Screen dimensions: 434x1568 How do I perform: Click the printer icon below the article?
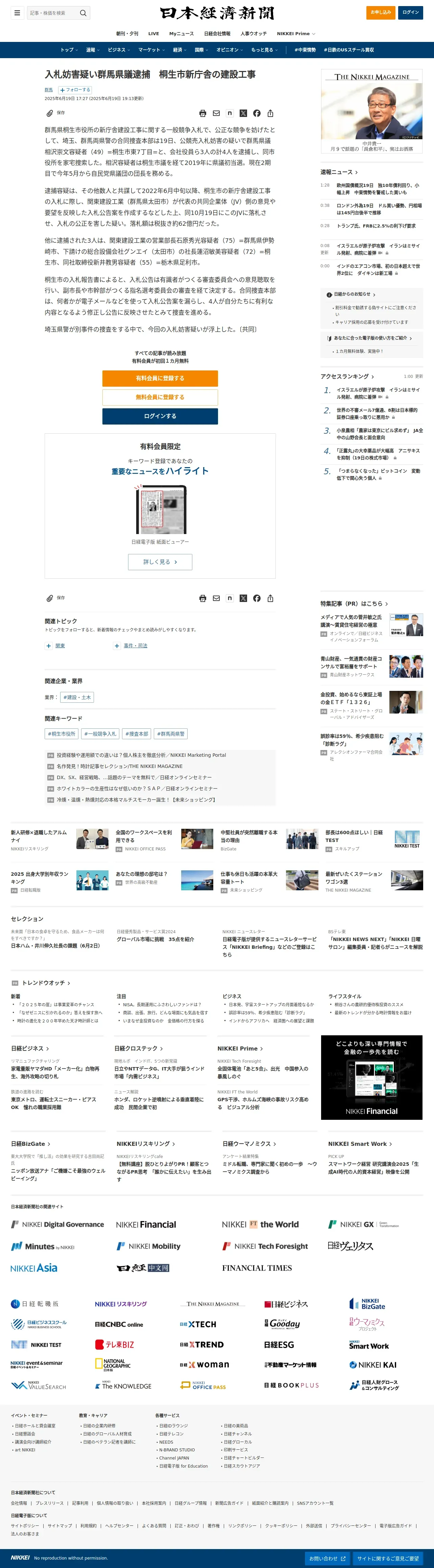[203, 598]
